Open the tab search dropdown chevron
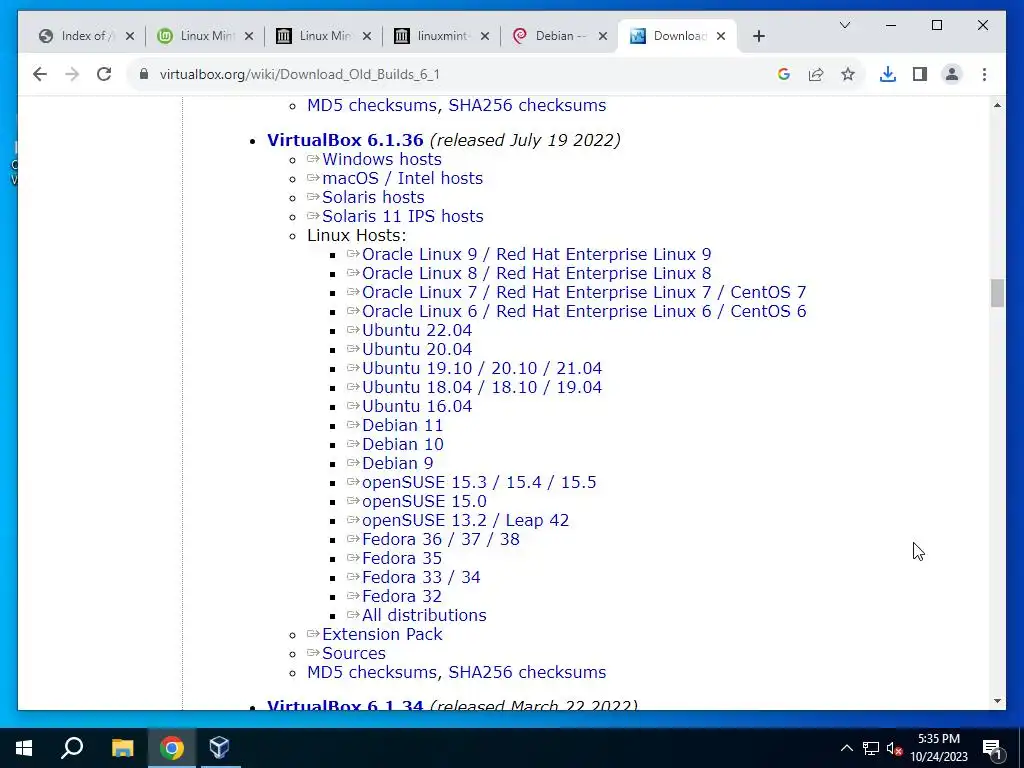 coord(844,25)
